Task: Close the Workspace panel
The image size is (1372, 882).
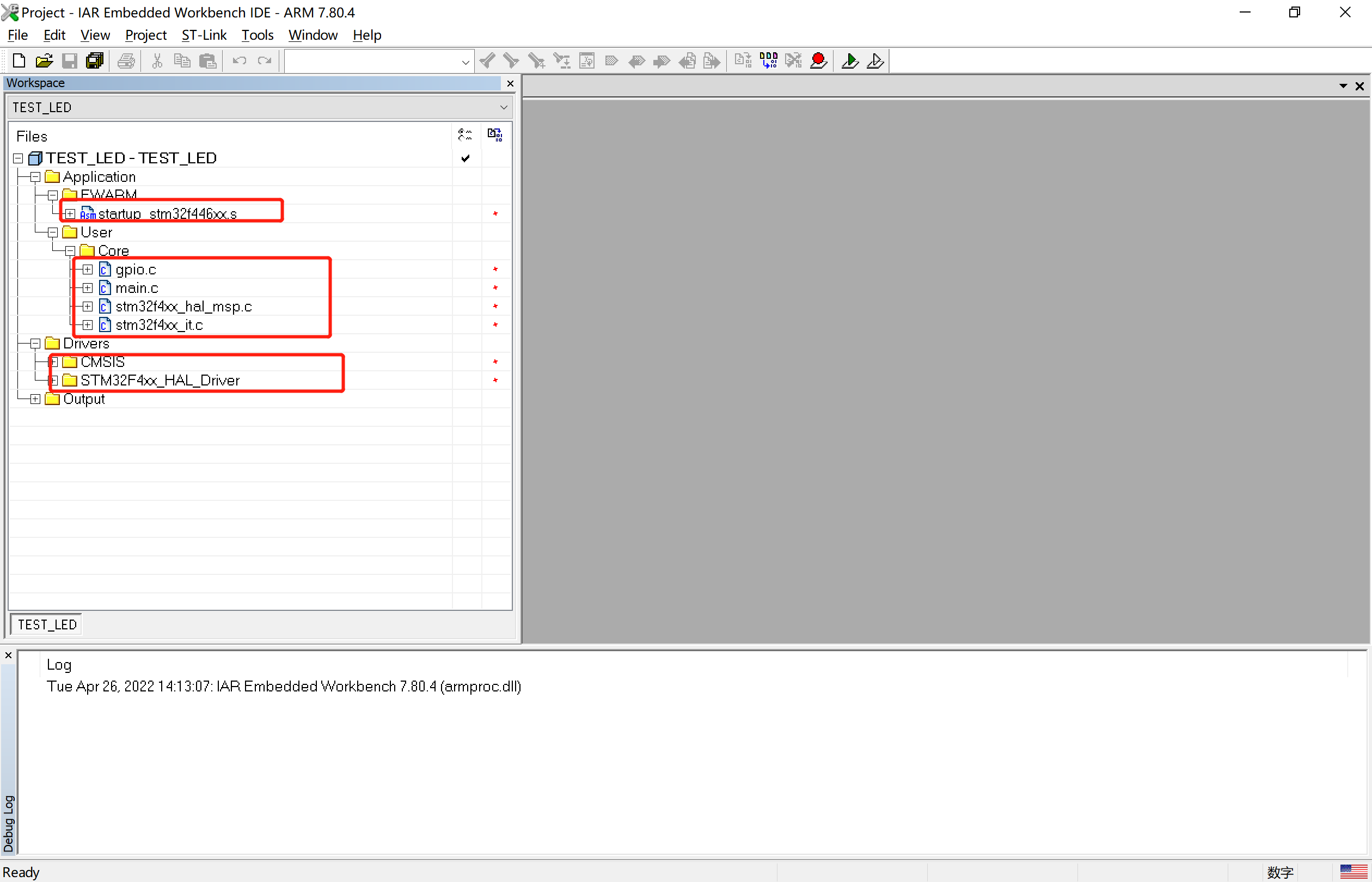Action: tap(510, 84)
